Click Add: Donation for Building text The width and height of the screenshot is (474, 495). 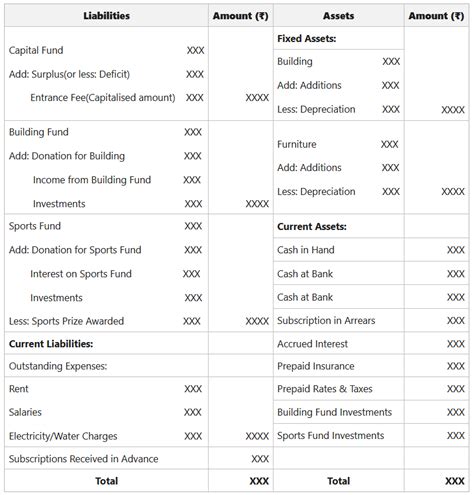67,156
